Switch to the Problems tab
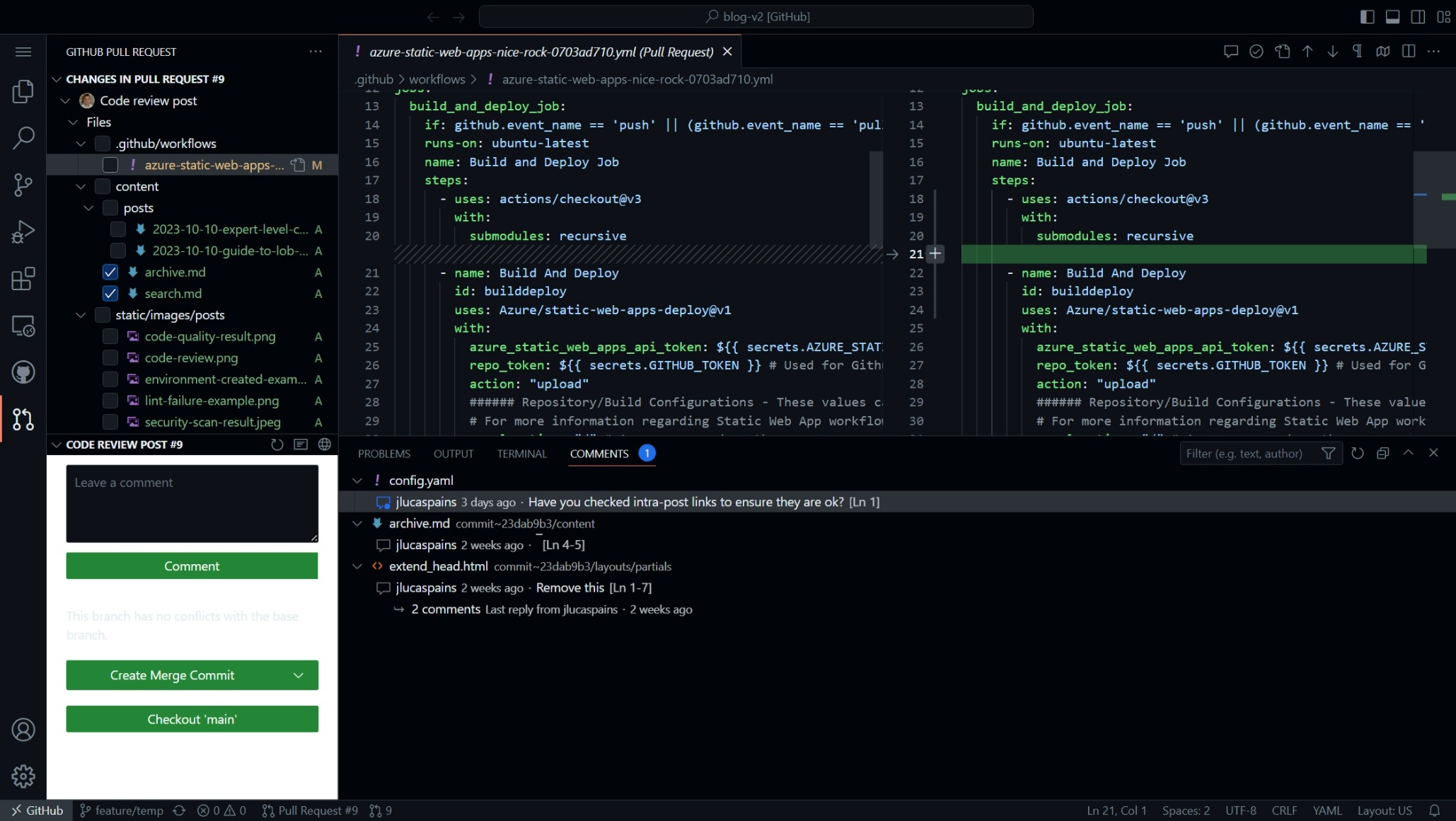The height and width of the screenshot is (821, 1456). 384,454
